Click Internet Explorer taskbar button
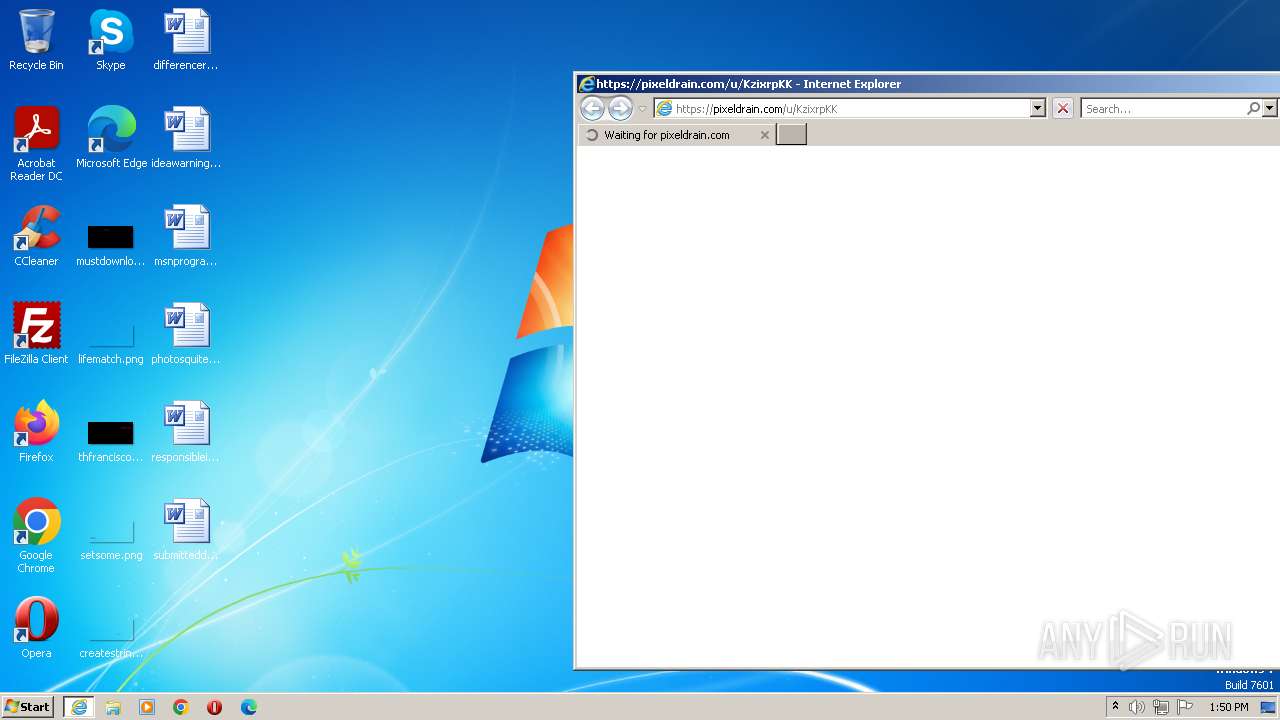 [x=78, y=707]
